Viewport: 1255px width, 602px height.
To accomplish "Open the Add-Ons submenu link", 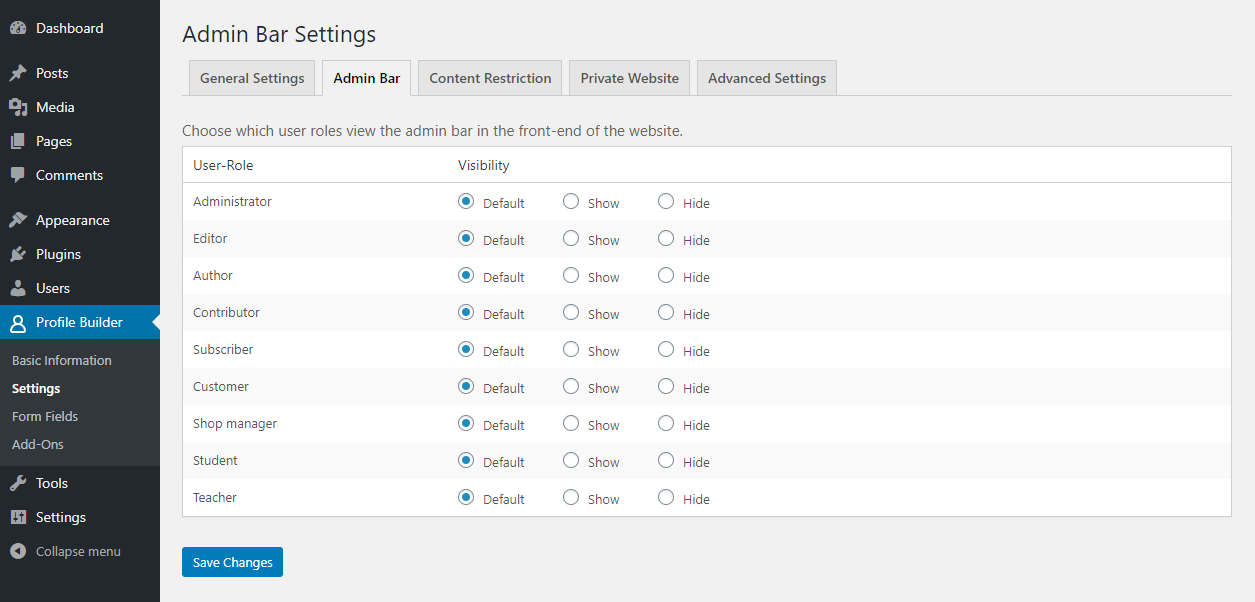I will point(38,444).
